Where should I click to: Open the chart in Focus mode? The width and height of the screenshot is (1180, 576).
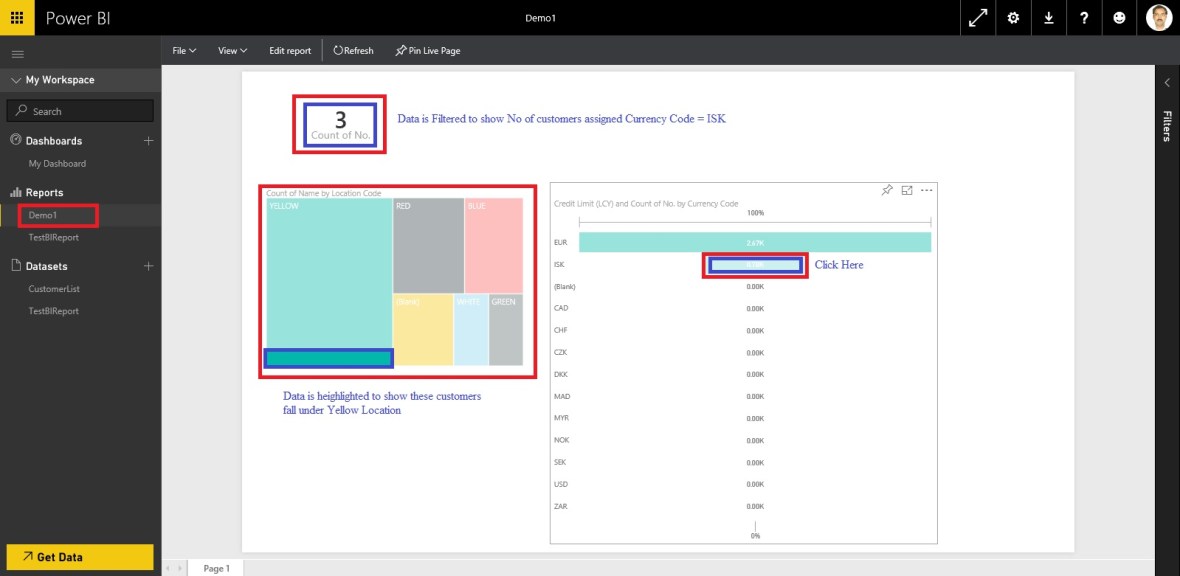tap(908, 189)
